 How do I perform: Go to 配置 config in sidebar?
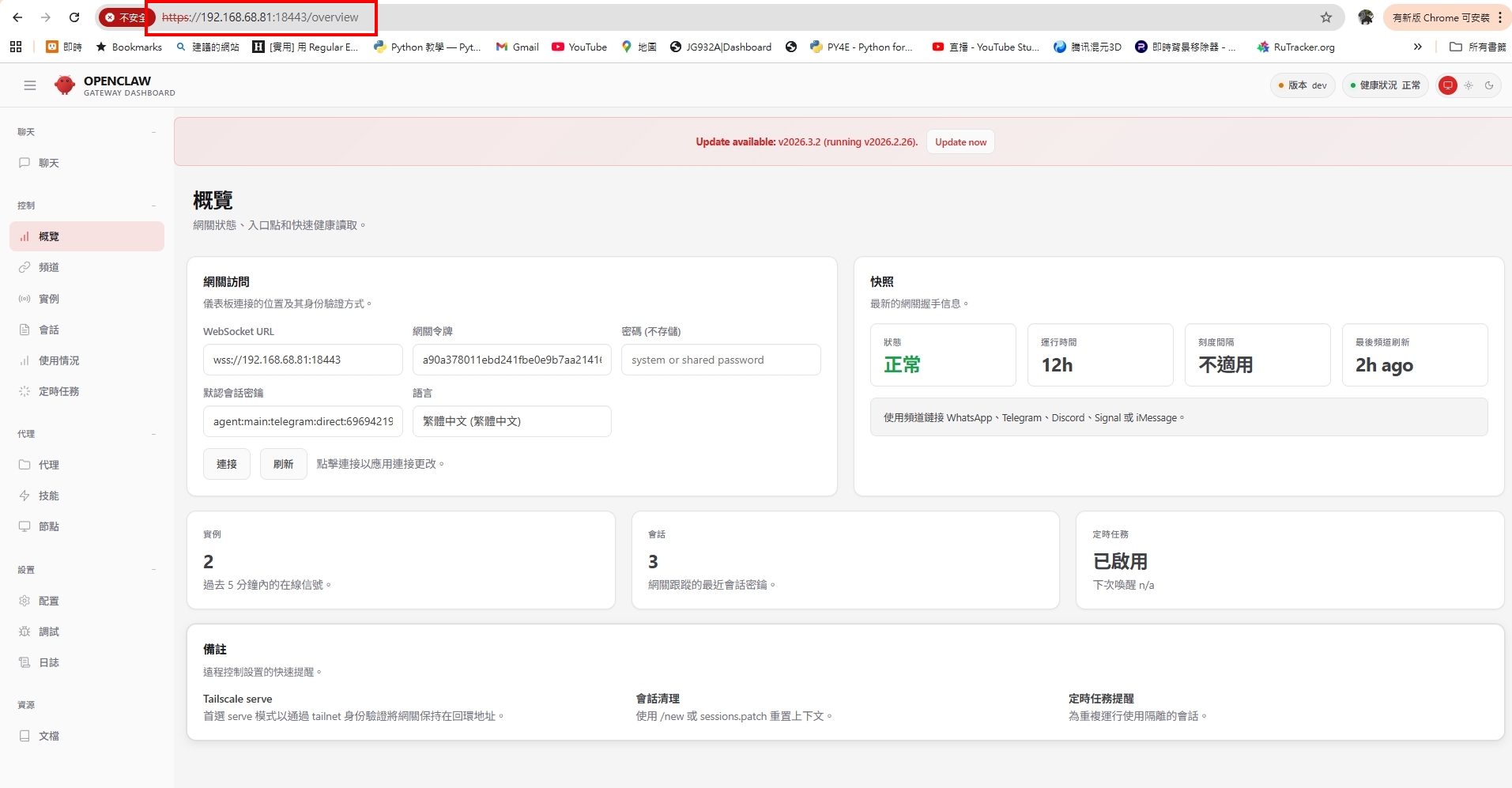coord(49,601)
